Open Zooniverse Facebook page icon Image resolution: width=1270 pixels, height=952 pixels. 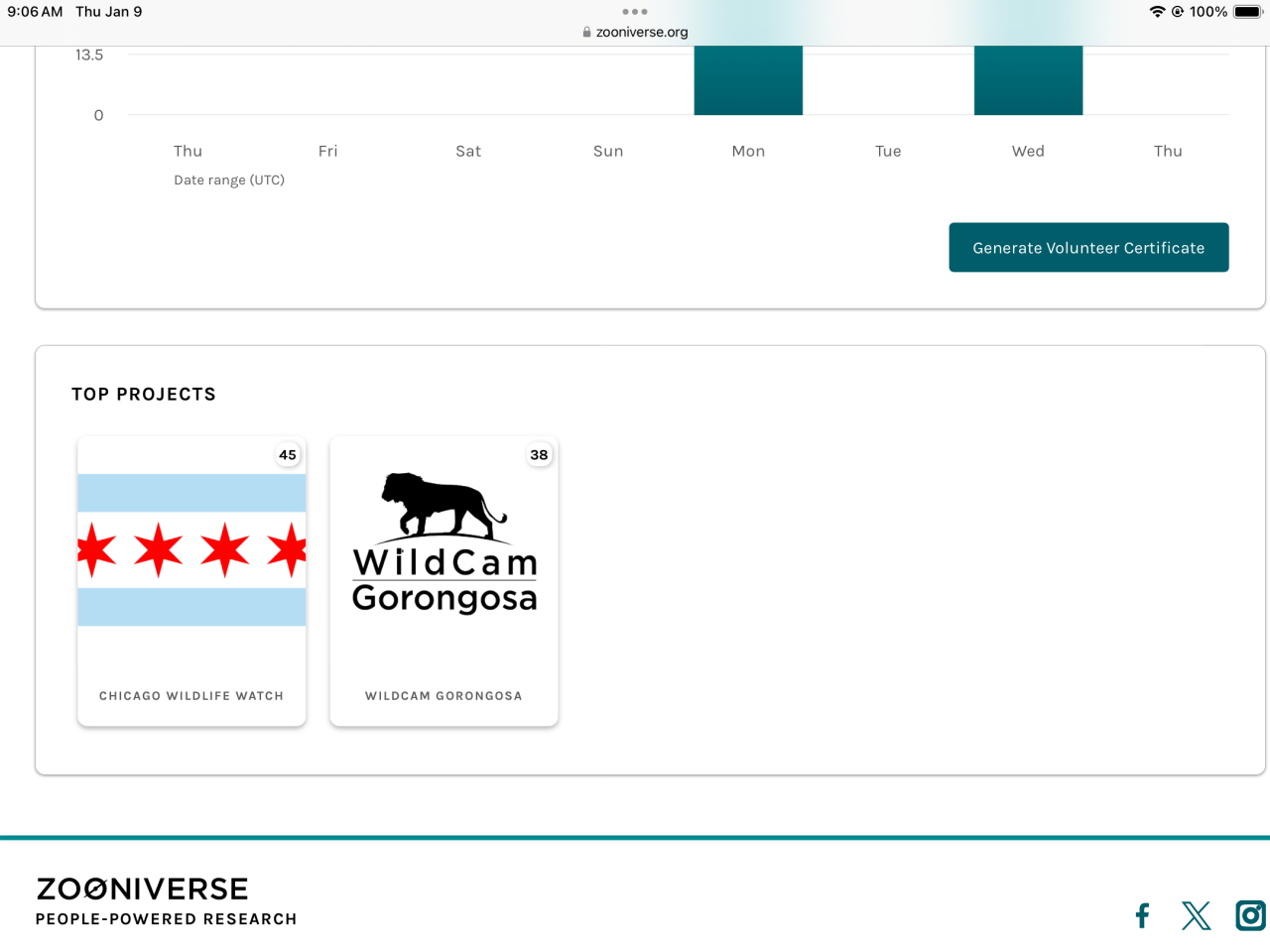pos(1142,915)
